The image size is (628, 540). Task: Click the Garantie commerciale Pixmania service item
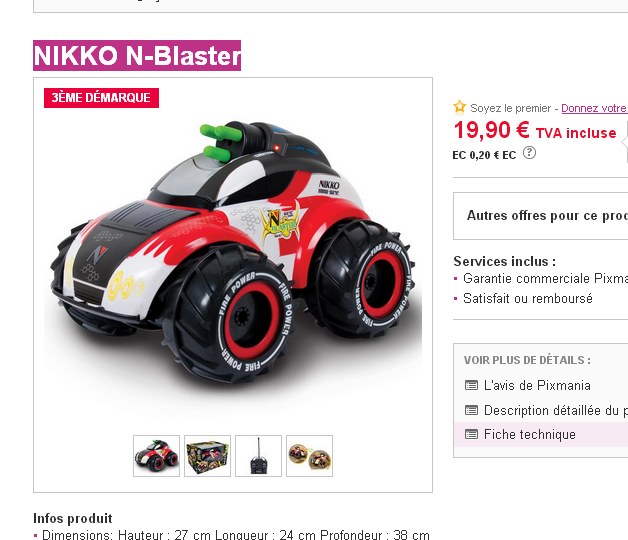[545, 278]
